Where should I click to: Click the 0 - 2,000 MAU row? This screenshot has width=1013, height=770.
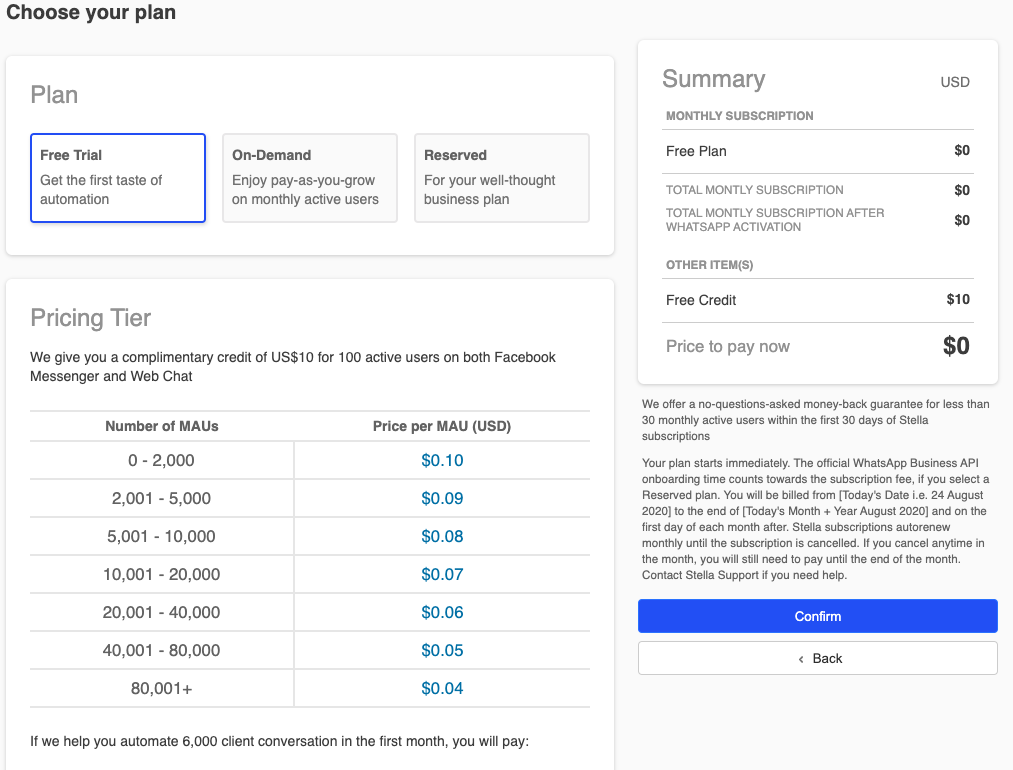coord(162,461)
